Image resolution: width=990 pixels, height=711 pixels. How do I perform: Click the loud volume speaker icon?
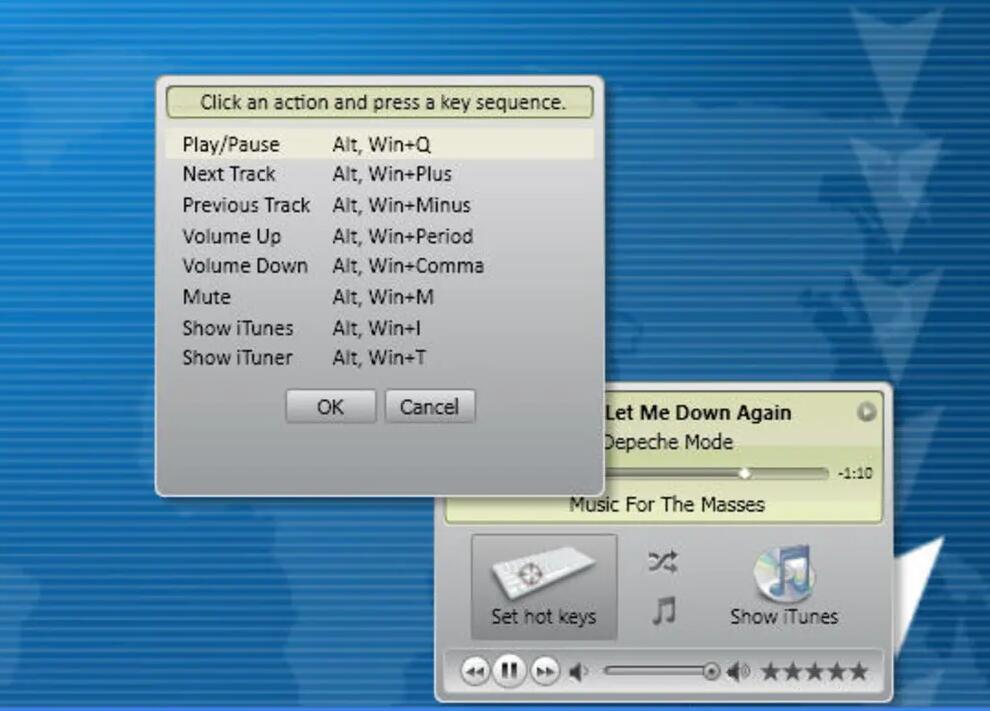(x=739, y=671)
